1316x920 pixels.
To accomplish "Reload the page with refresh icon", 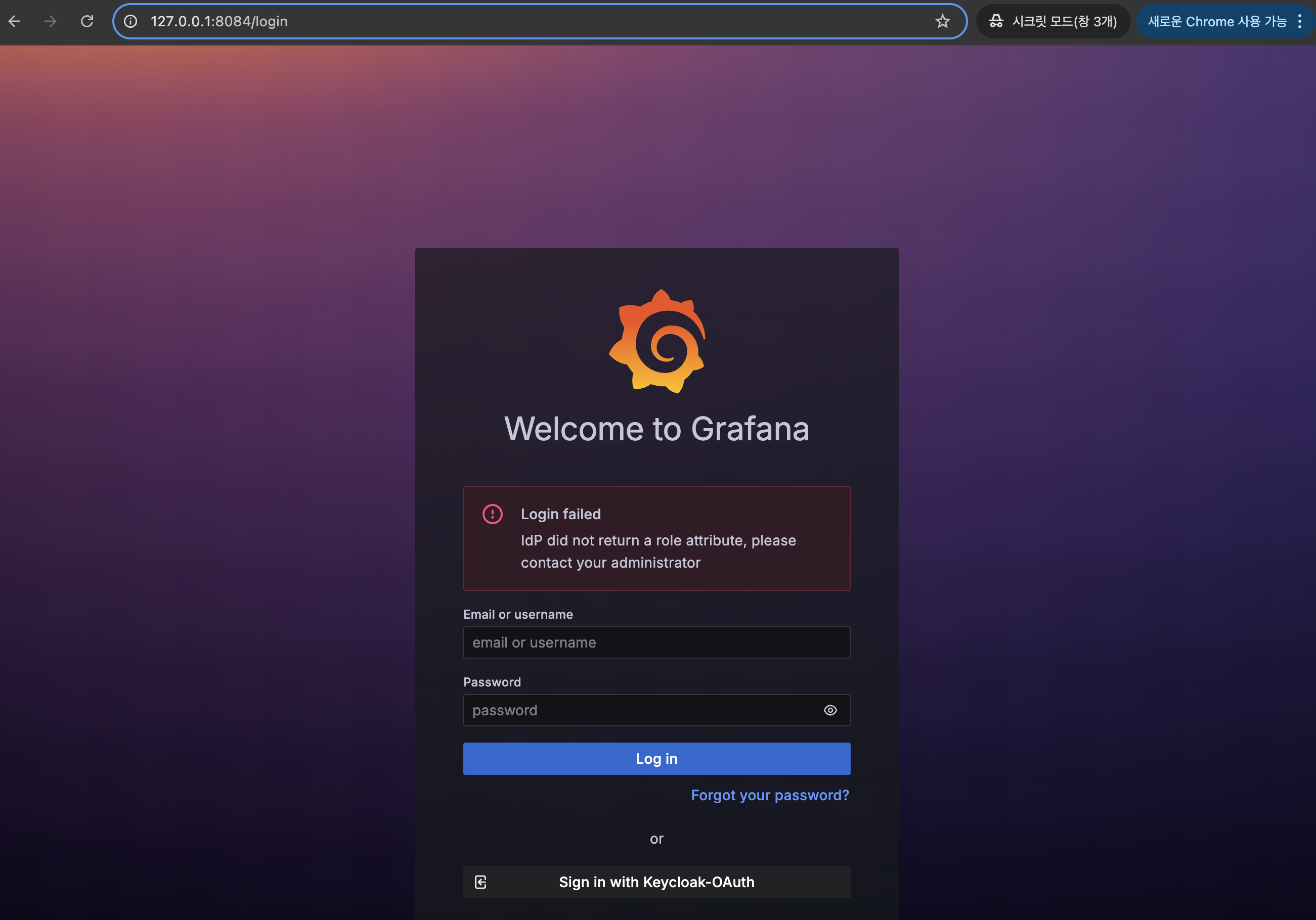I will pos(87,21).
